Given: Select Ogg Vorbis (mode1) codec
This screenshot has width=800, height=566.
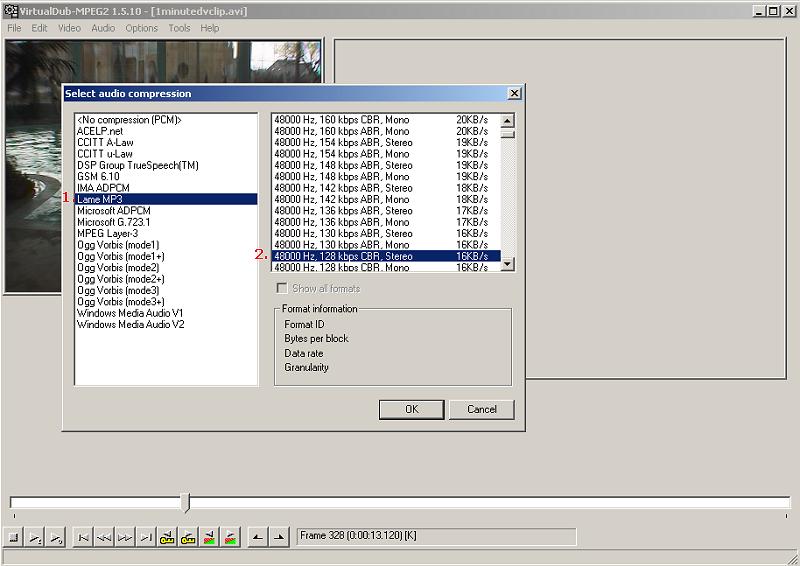Looking at the screenshot, I should coord(166,245).
